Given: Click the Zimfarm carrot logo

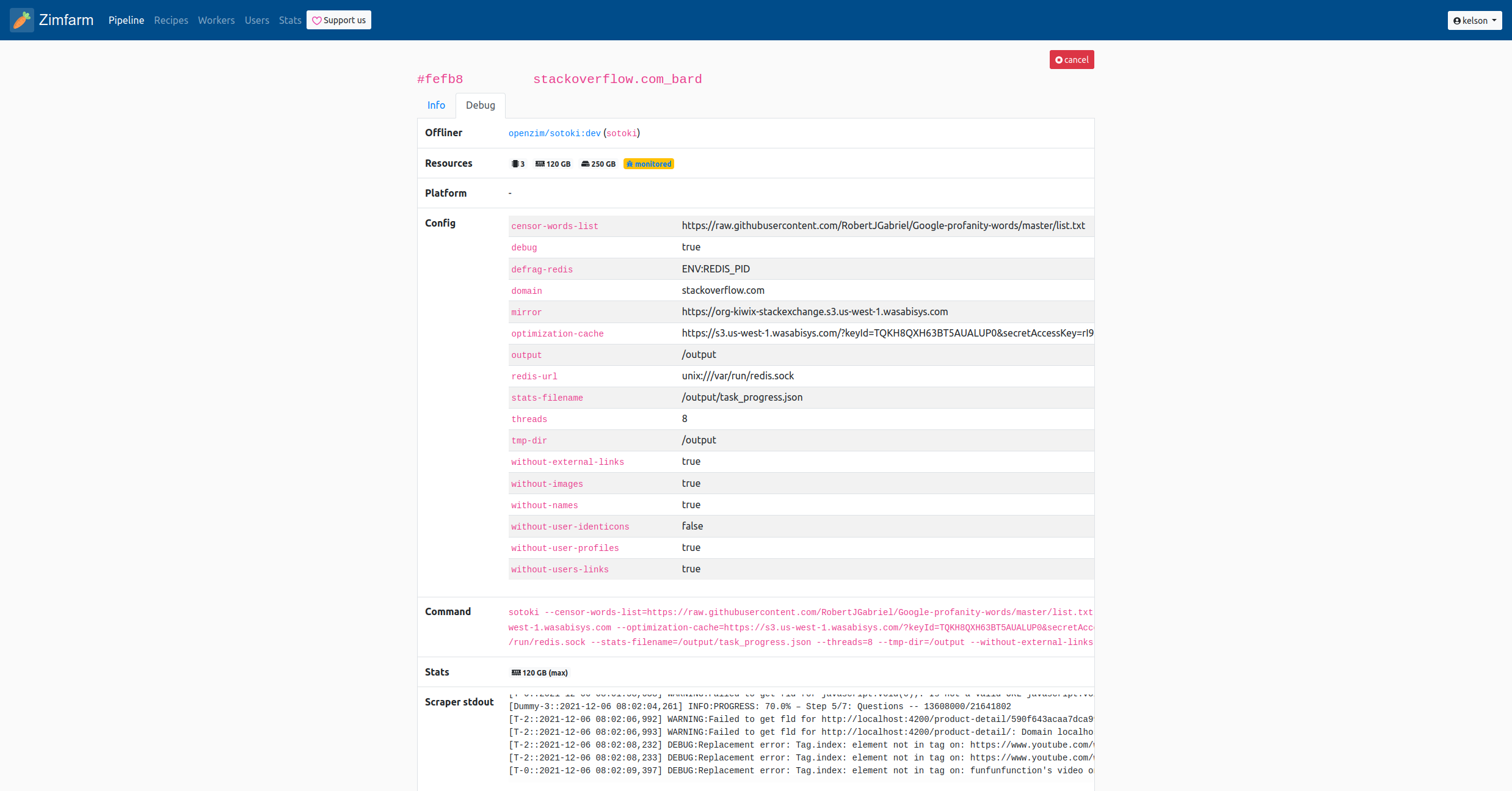Looking at the screenshot, I should [x=22, y=20].
